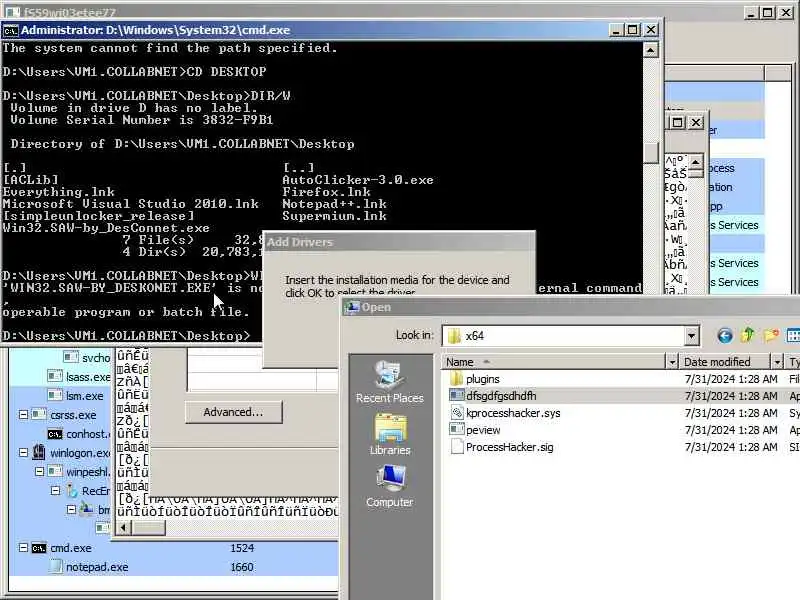Go back using the Open dialog's back arrow
This screenshot has height=600, width=800.
click(724, 335)
